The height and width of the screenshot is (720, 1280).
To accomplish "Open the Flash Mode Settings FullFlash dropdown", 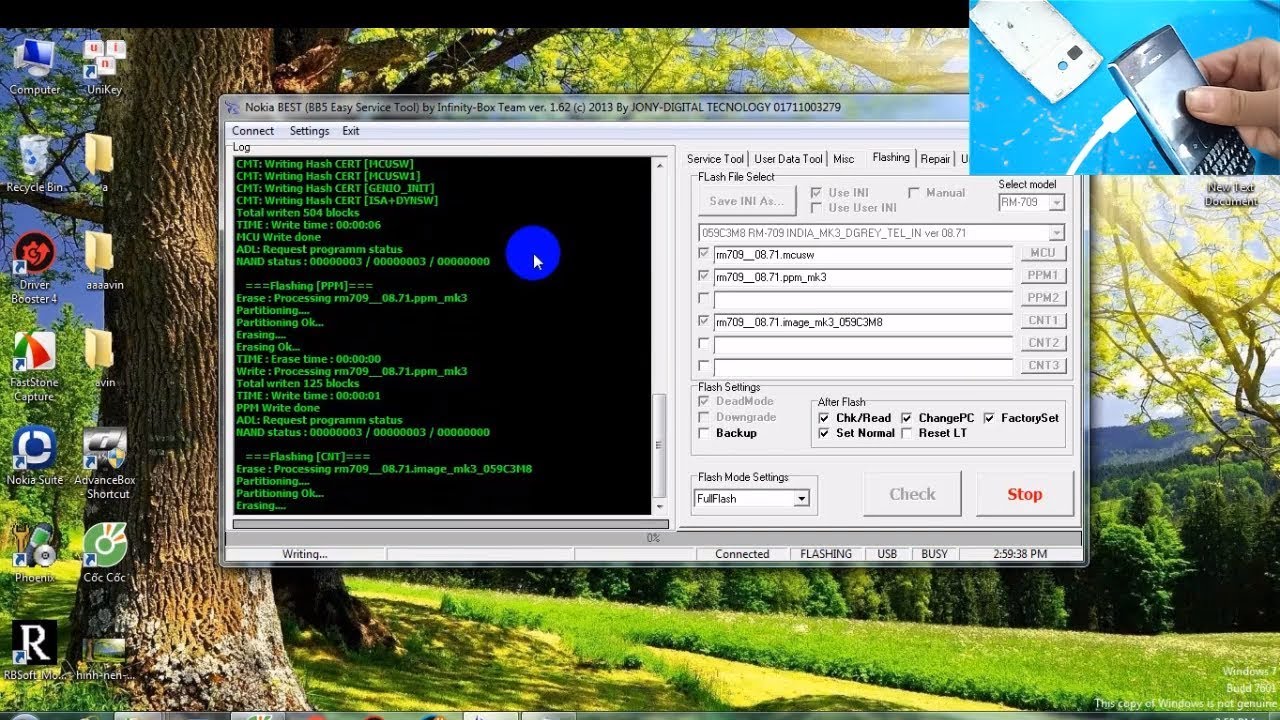I will (801, 498).
